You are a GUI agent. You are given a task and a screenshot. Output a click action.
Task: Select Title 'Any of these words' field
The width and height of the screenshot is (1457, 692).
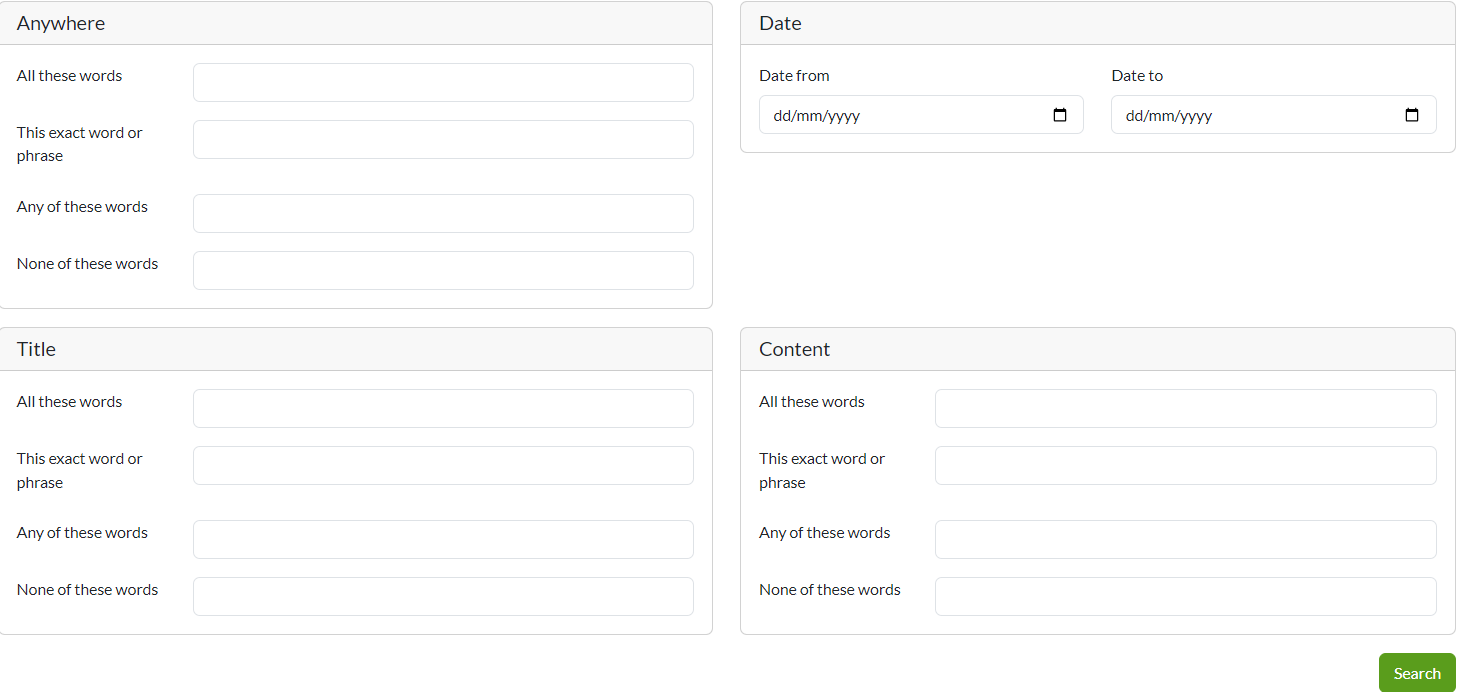tap(443, 539)
